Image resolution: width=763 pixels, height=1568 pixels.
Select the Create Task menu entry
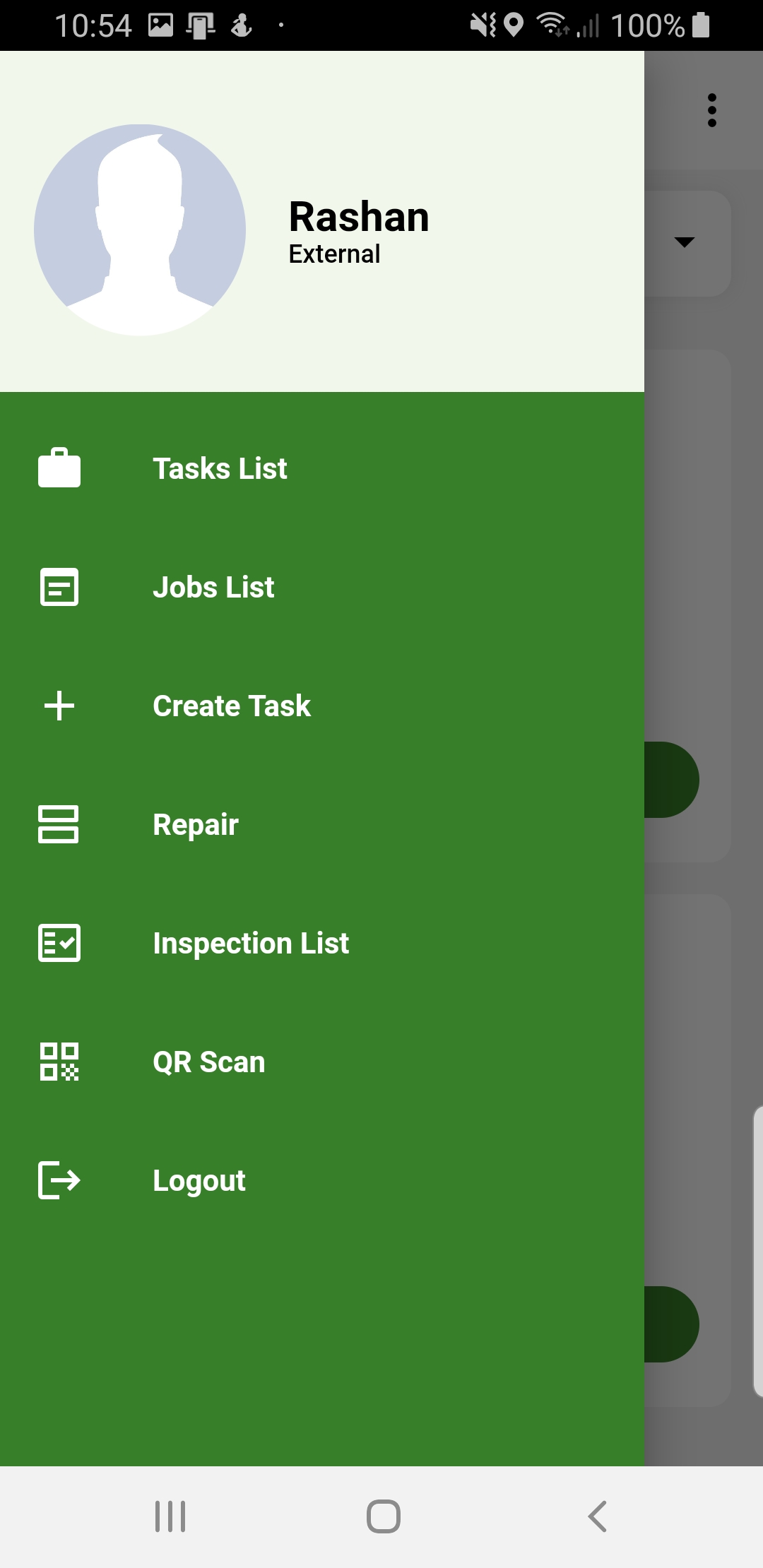(x=232, y=706)
